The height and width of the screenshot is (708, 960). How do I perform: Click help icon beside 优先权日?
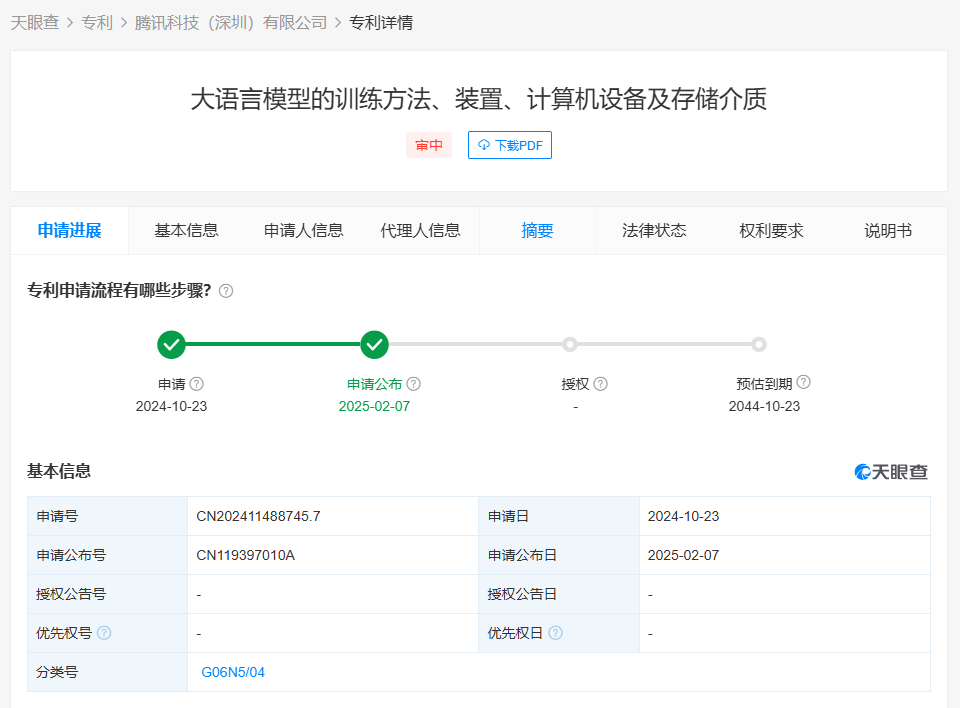click(x=555, y=633)
